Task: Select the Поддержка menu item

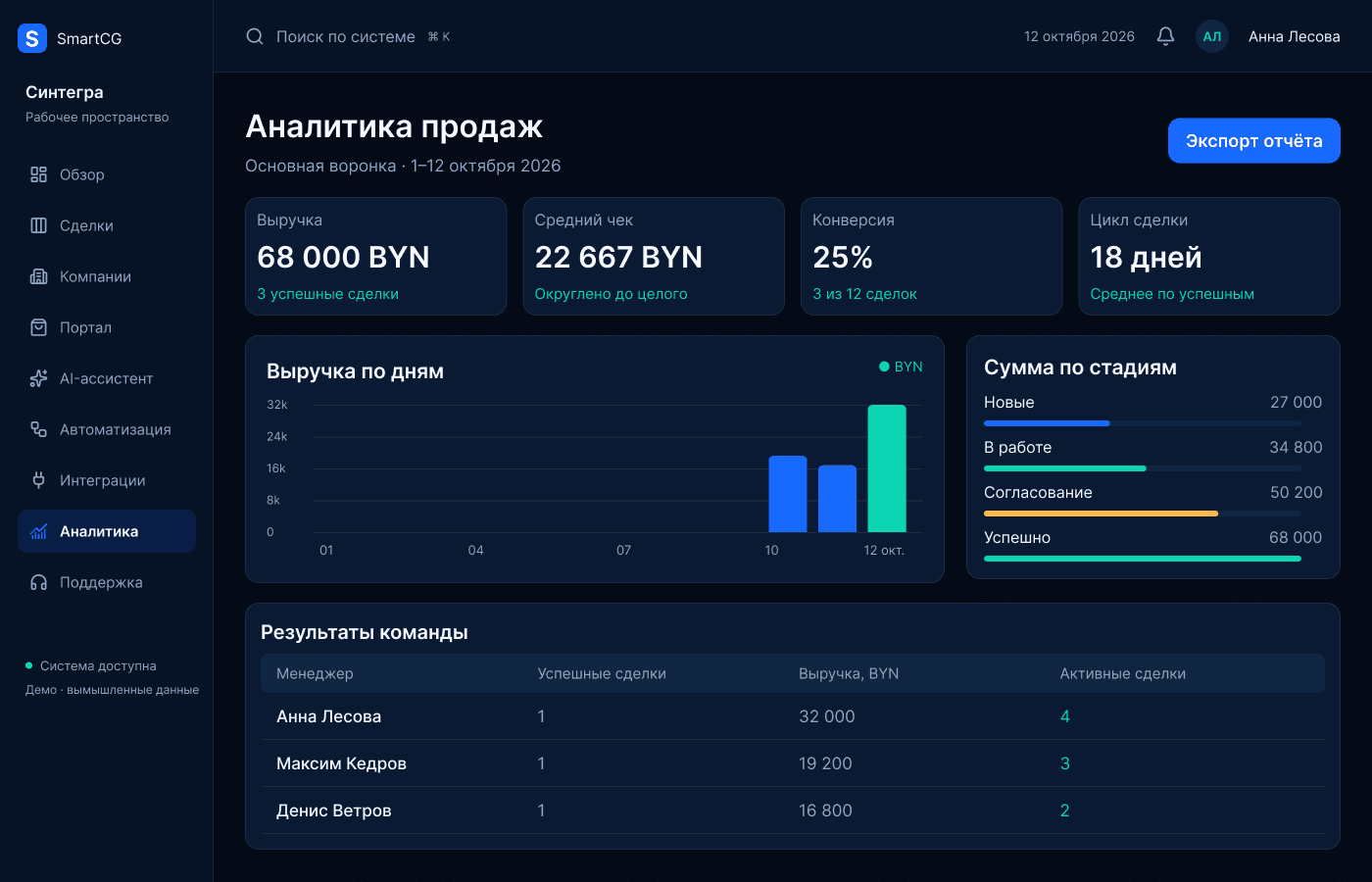Action: [x=107, y=582]
